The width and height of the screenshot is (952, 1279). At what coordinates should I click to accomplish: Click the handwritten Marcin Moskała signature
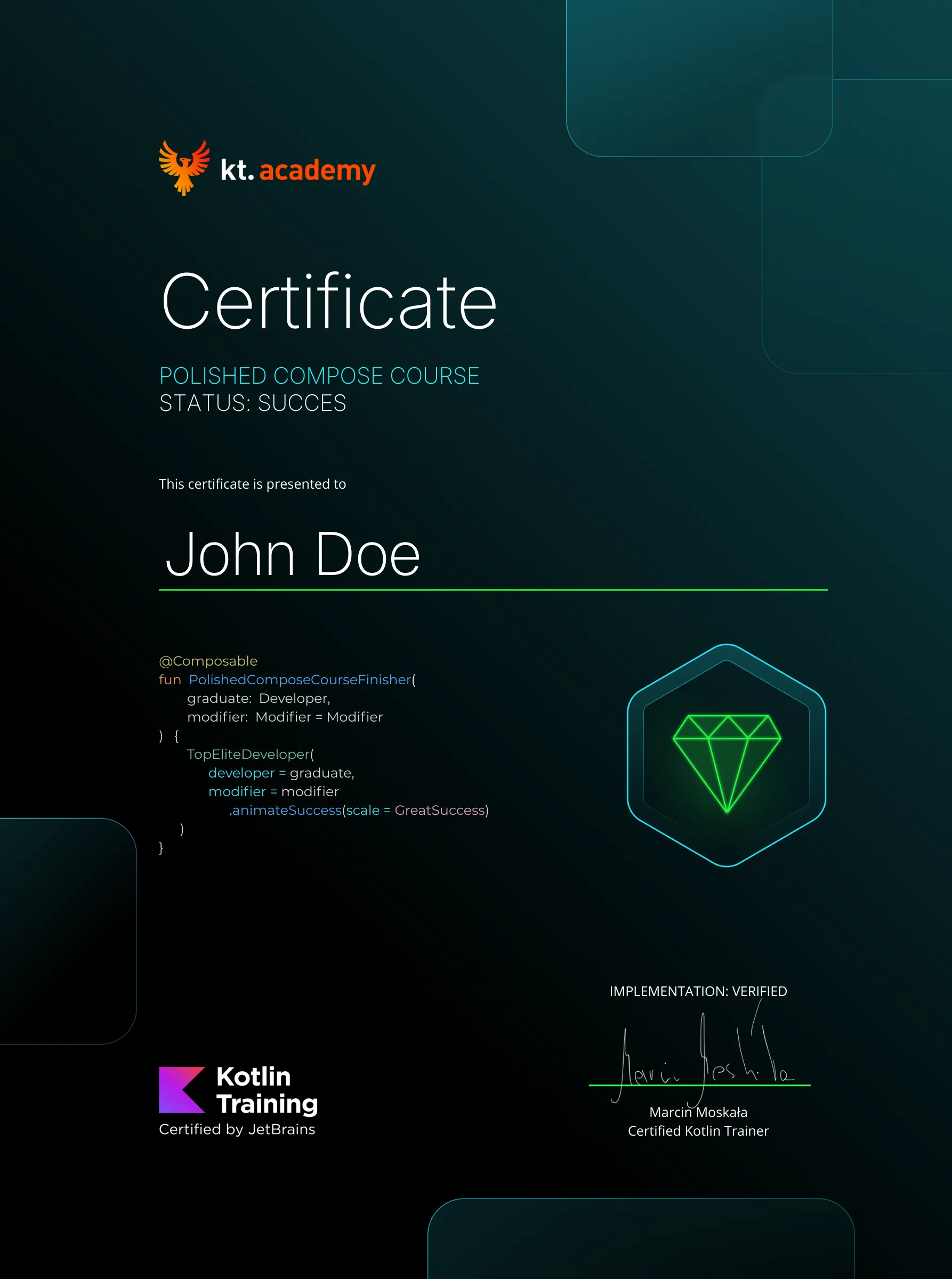703,1054
